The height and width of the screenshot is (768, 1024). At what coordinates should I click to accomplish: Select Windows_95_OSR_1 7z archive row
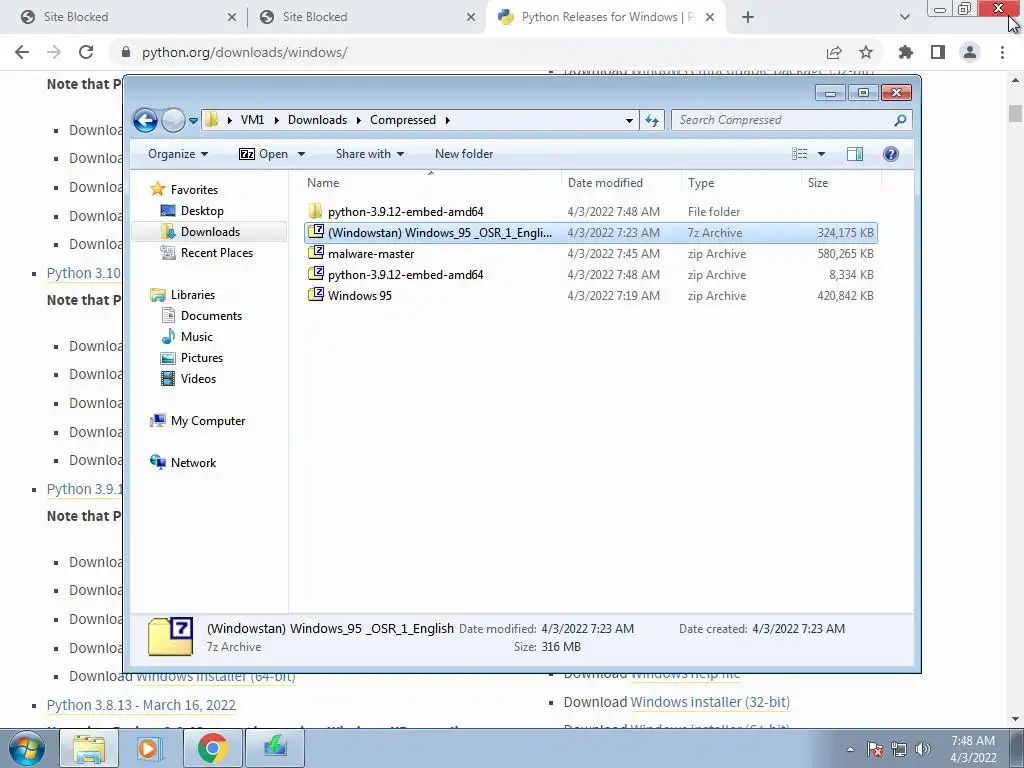tap(590, 232)
